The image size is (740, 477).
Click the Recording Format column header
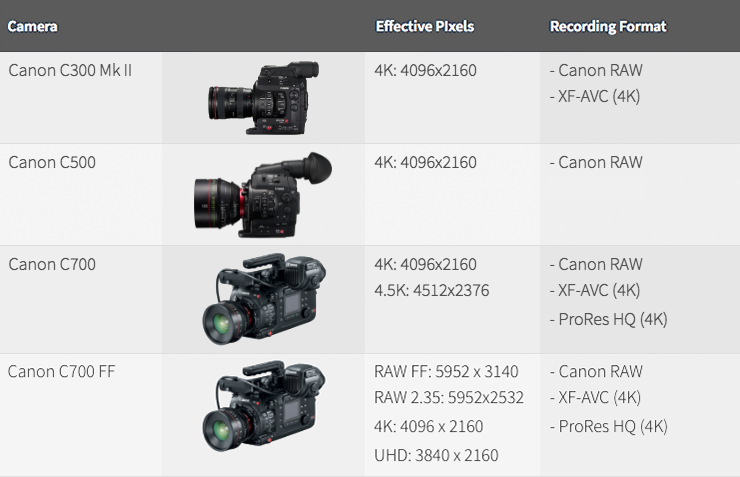click(x=608, y=26)
